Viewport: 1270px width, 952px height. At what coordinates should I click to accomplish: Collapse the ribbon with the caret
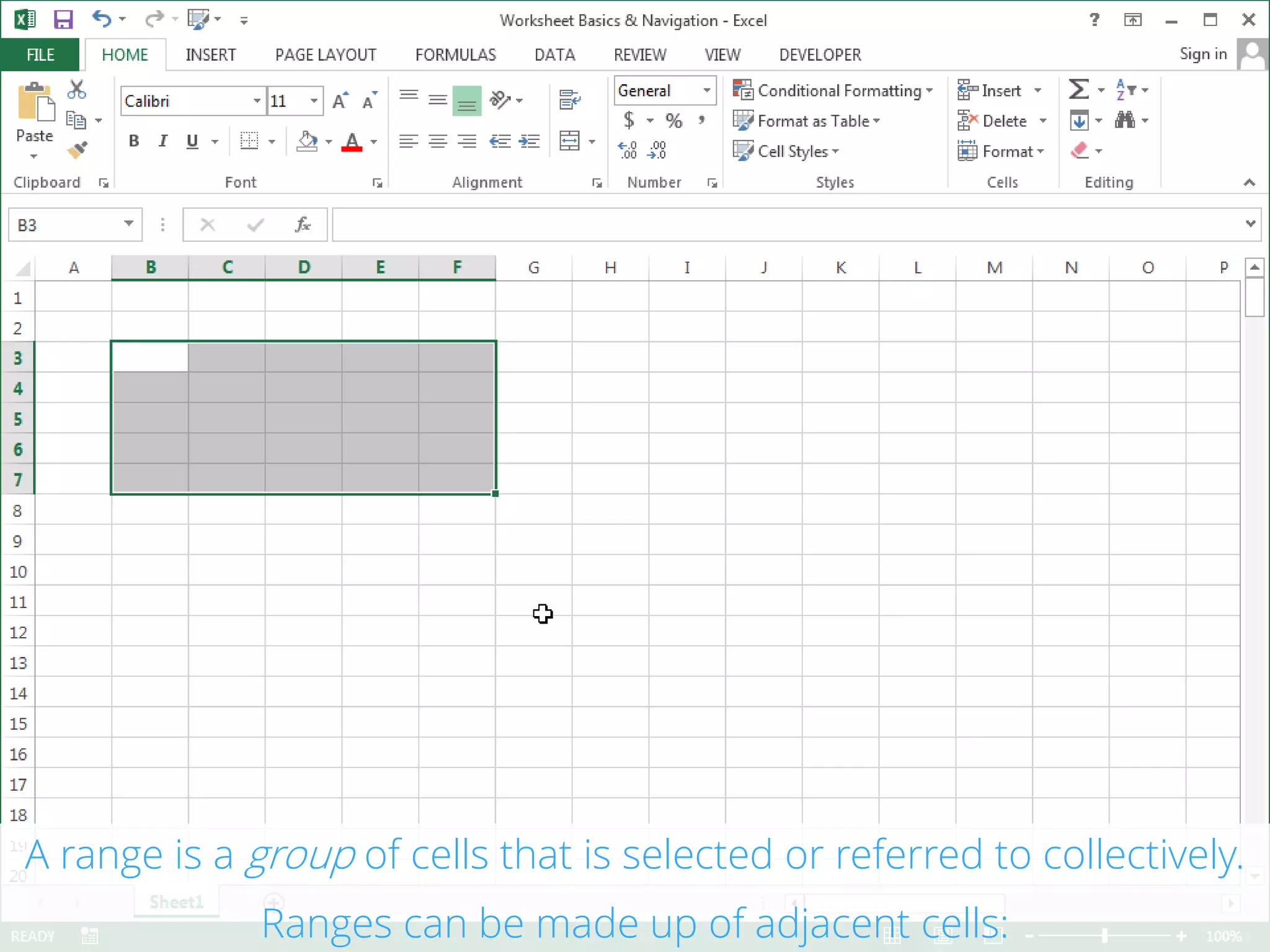click(1249, 182)
